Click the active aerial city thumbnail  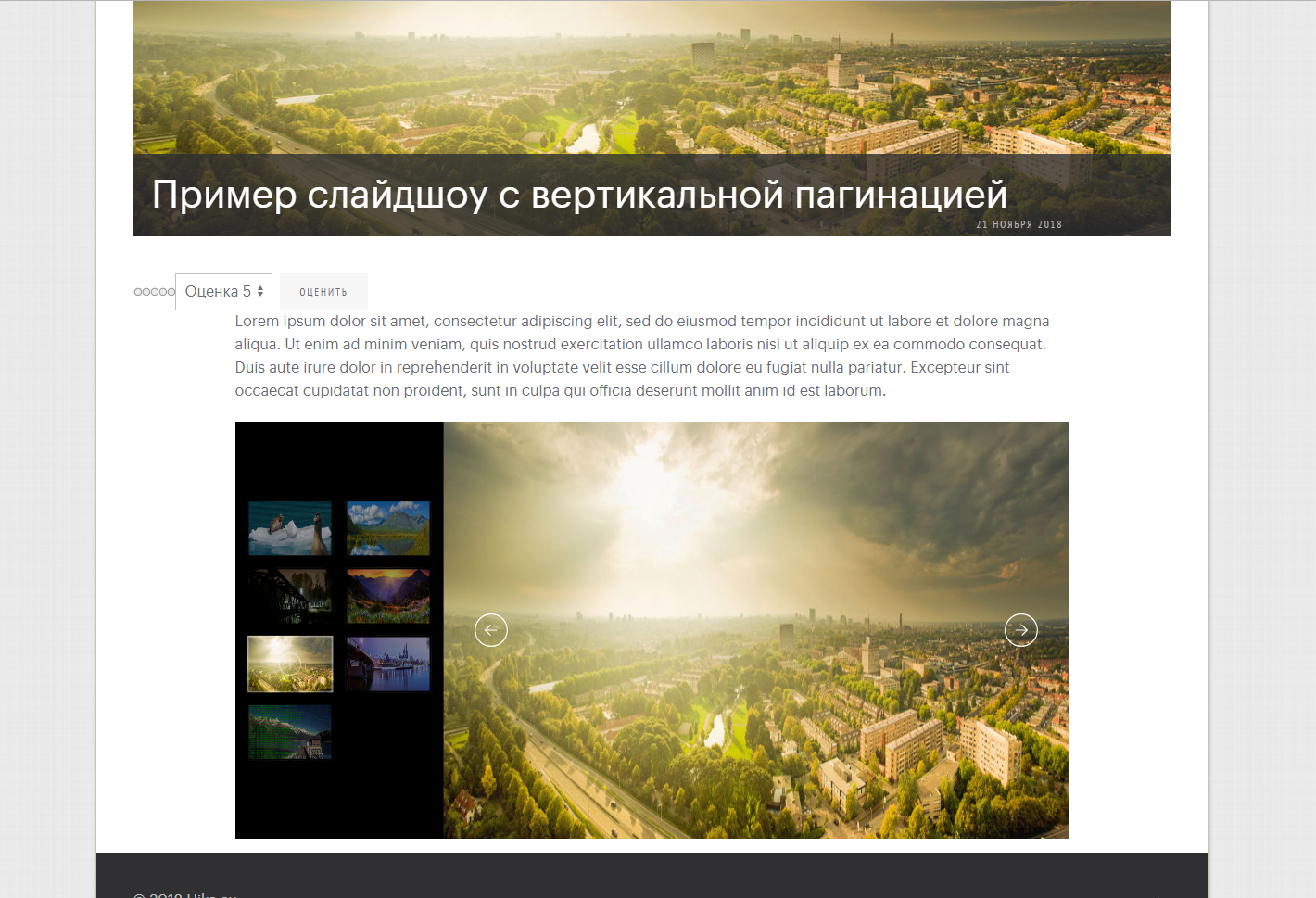(290, 664)
